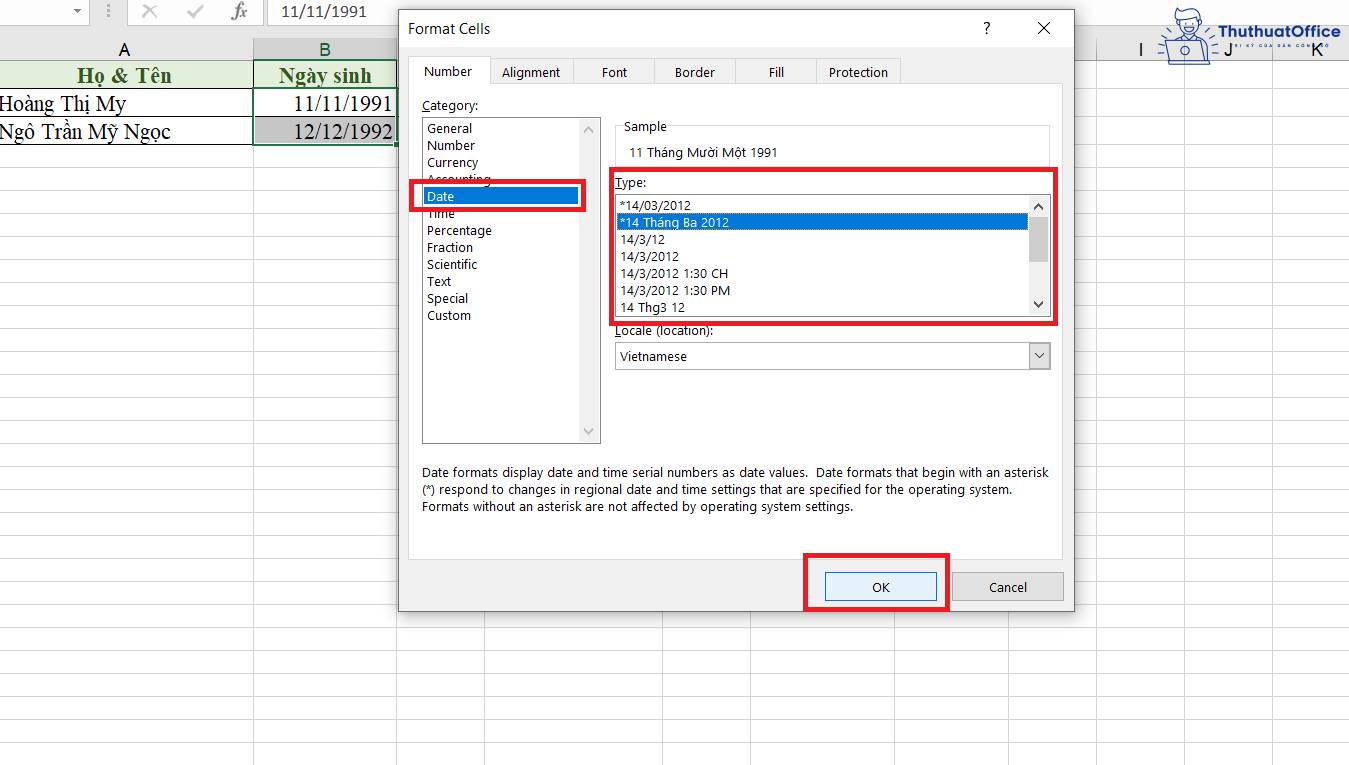Click the scroll-up arrow of the Category list
Viewport: 1349px width, 765px height.
pos(589,128)
